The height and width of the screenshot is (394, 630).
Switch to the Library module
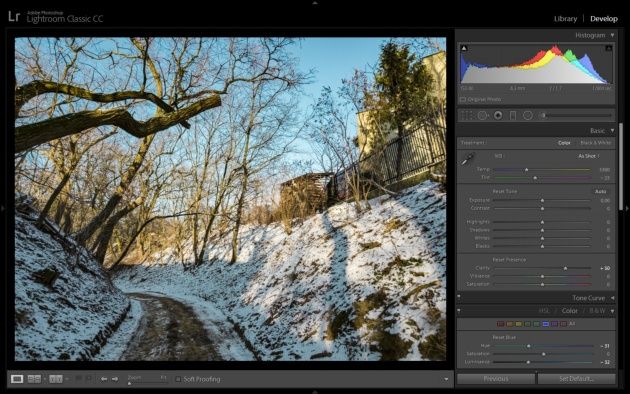(565, 18)
